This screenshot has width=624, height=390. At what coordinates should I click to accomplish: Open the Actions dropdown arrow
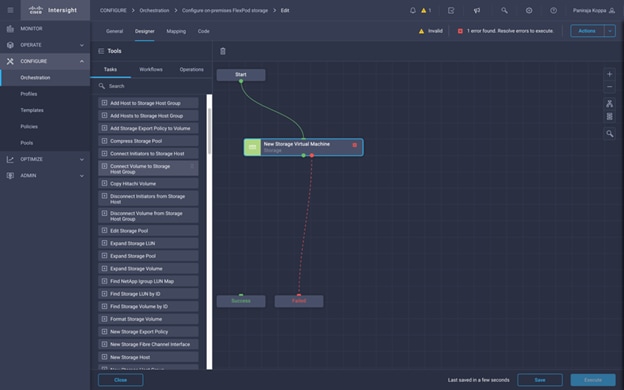pyautogui.click(x=610, y=31)
